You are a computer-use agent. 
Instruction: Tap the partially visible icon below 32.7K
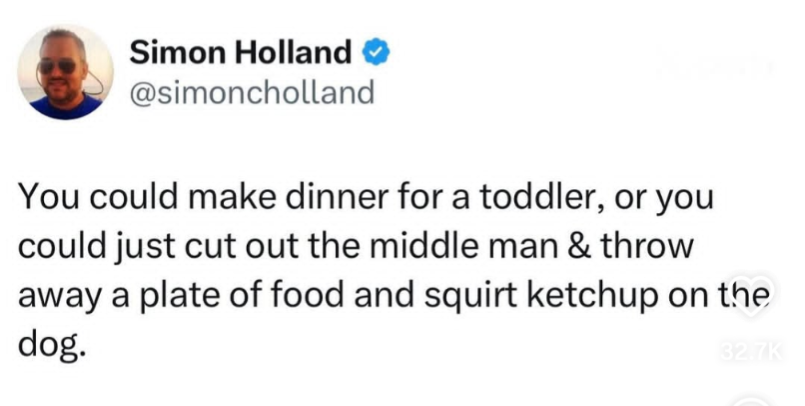[752, 400]
